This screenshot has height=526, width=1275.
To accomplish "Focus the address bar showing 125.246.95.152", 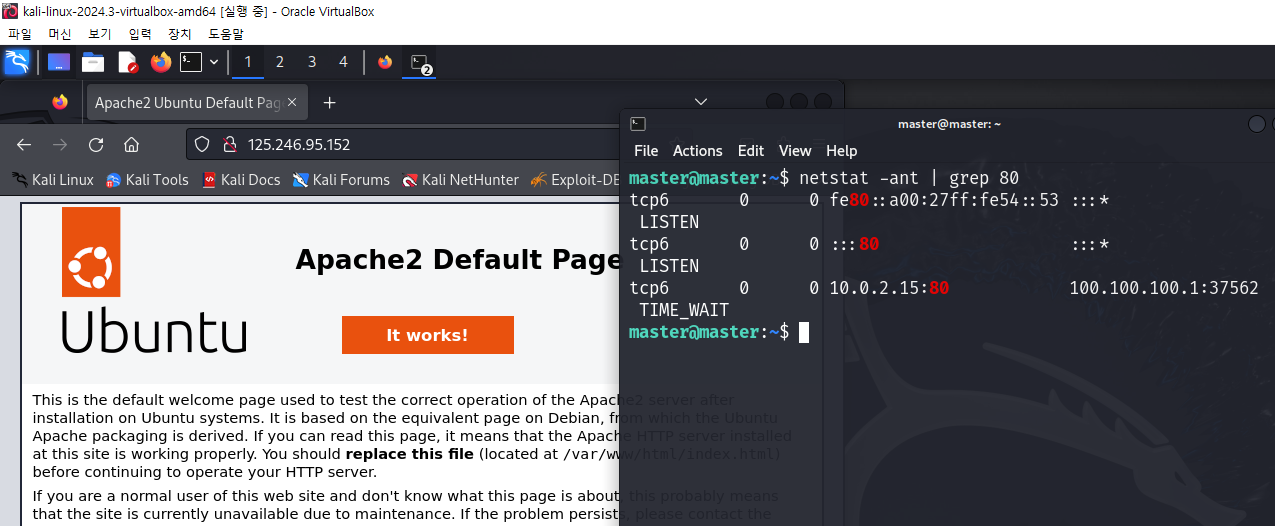I will (x=403, y=144).
